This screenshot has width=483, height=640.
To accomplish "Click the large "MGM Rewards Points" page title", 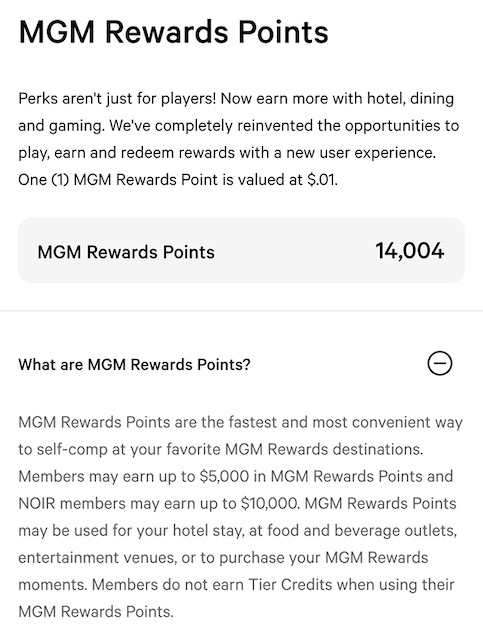I will [x=174, y=32].
